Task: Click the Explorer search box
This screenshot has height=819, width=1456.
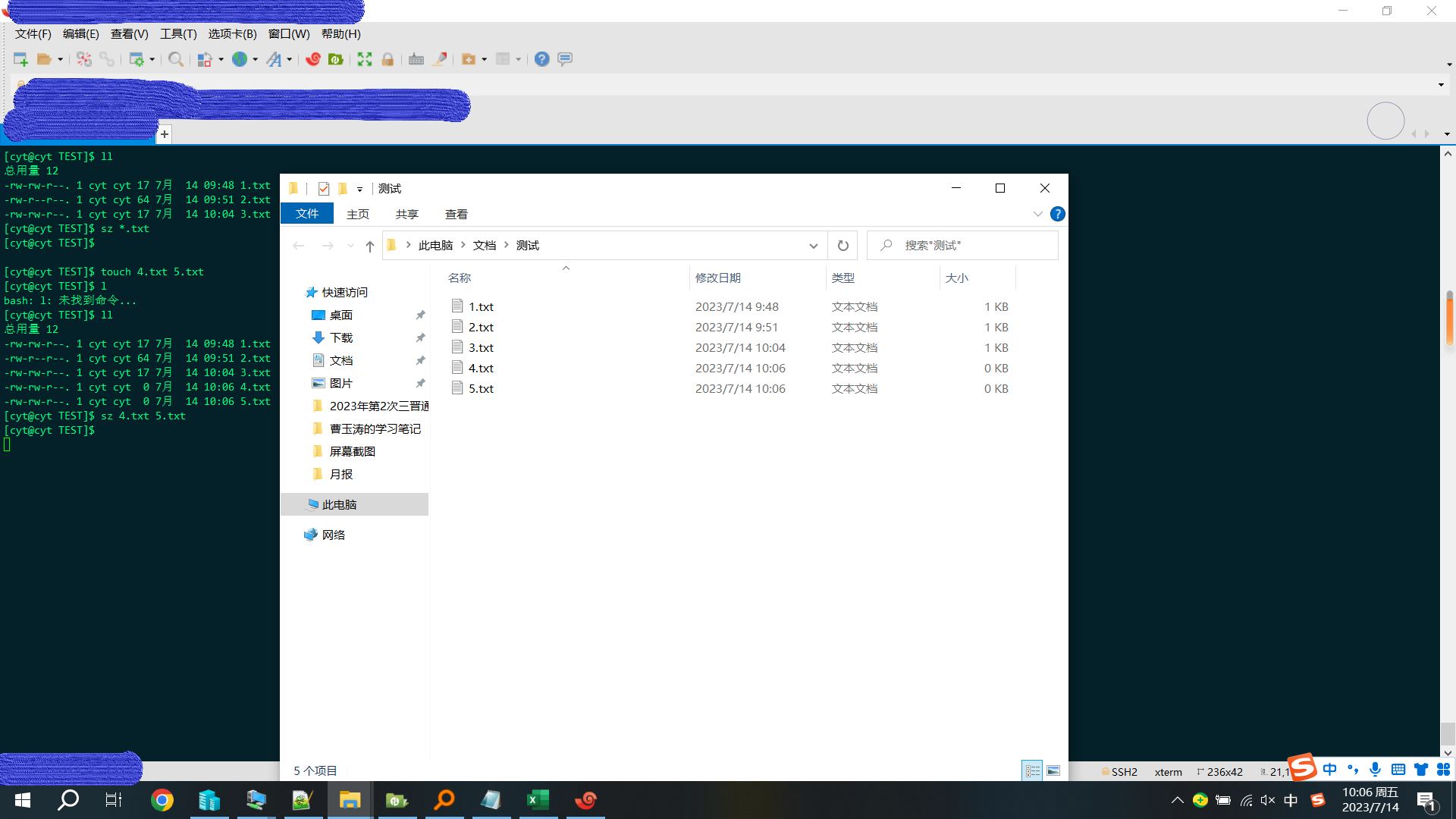Action: pyautogui.click(x=962, y=246)
